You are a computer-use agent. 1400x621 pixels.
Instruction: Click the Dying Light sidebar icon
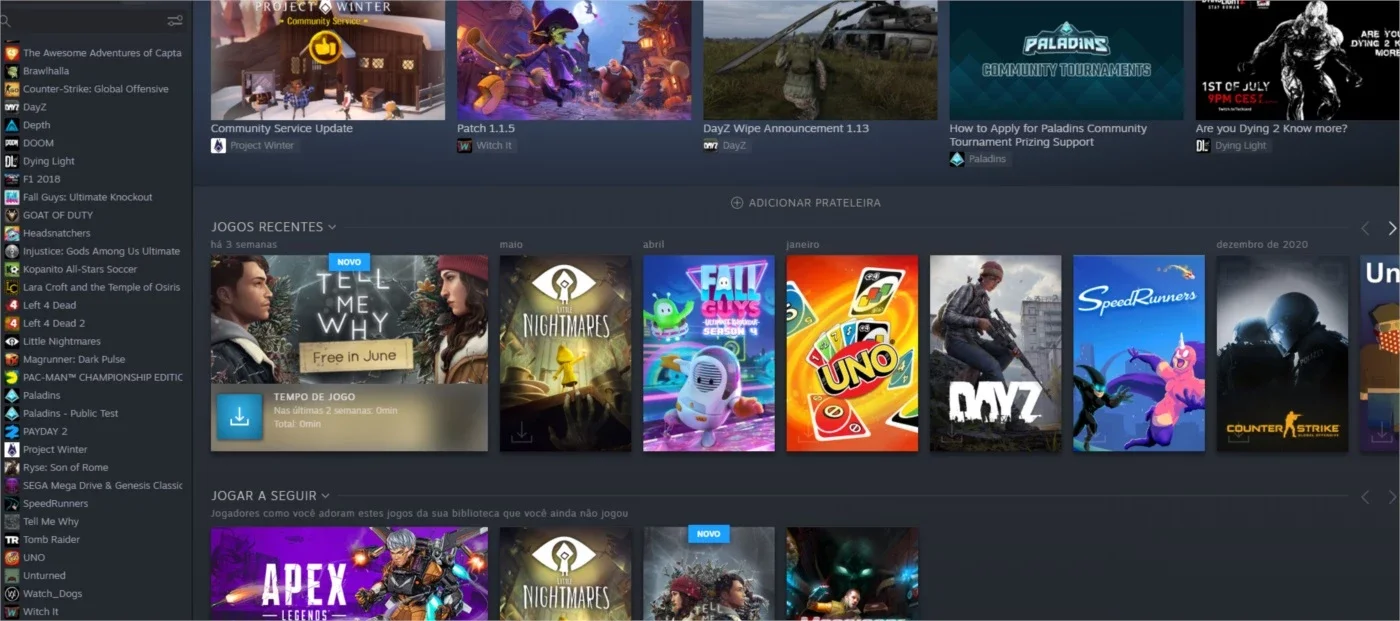coord(12,161)
